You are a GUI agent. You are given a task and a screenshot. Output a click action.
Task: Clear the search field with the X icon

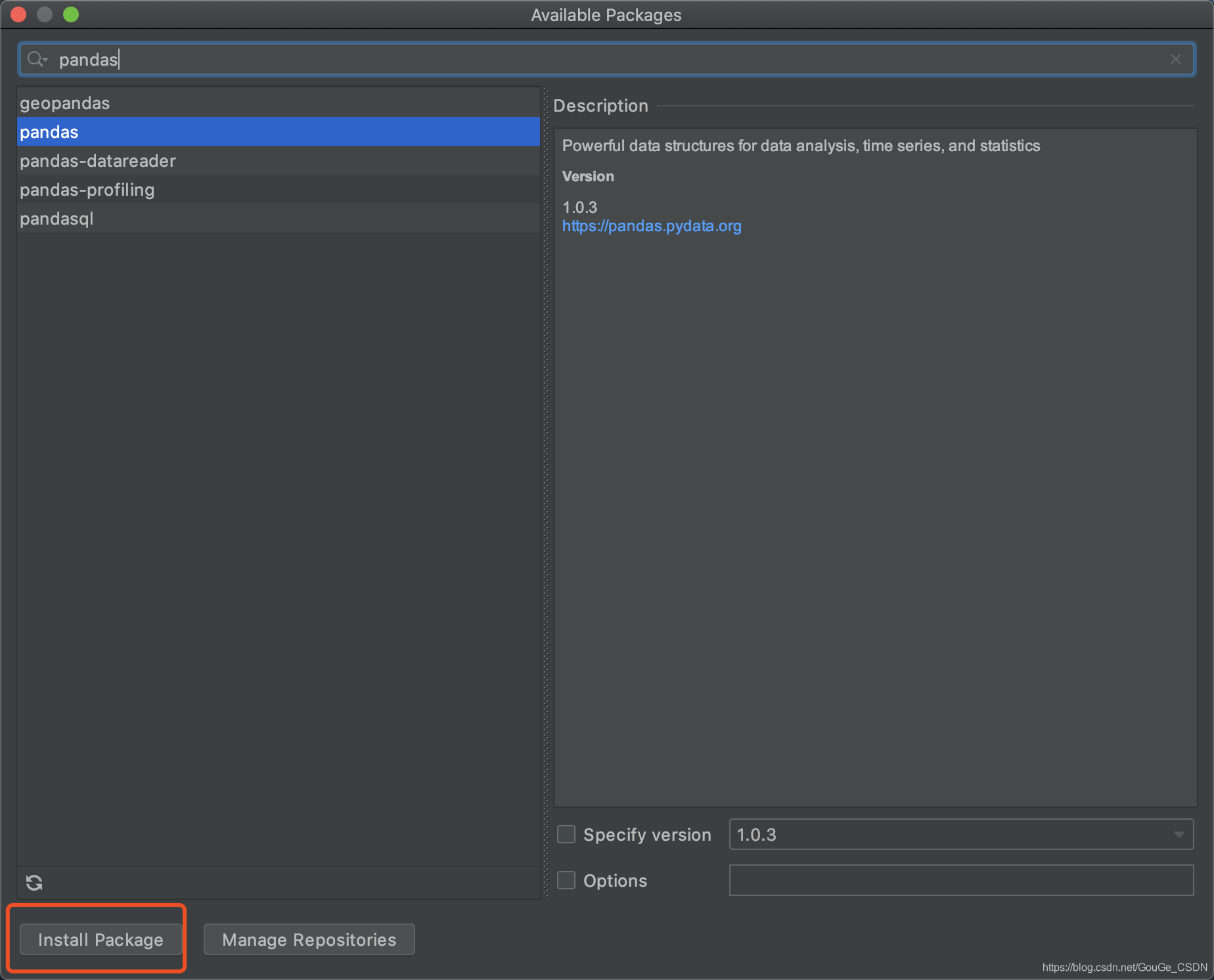coord(1175,60)
